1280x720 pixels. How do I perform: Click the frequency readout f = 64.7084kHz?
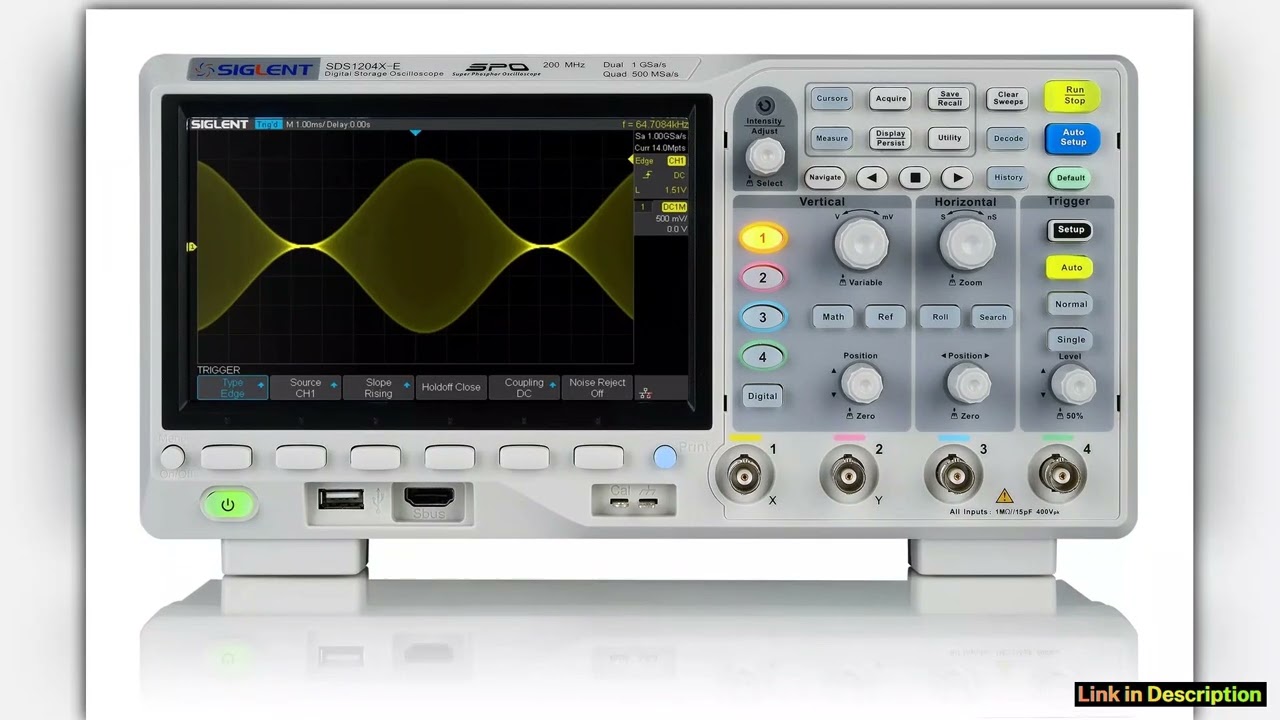655,124
